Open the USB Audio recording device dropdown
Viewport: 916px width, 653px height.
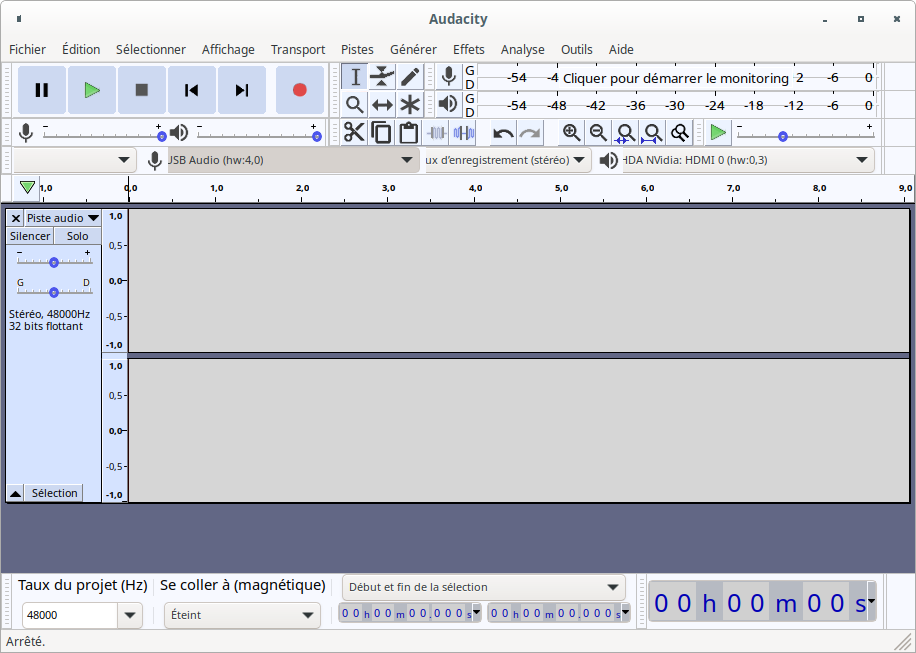(293, 160)
